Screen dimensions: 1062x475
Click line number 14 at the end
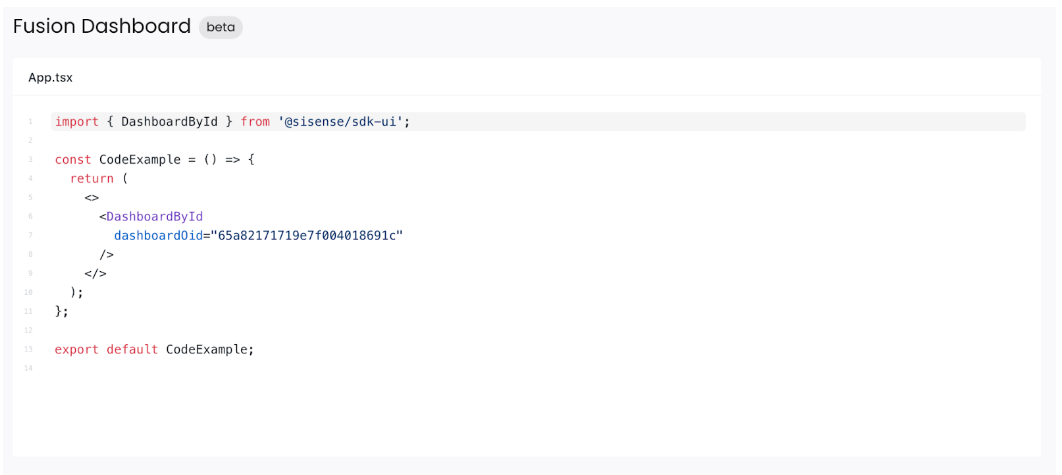[29, 369]
